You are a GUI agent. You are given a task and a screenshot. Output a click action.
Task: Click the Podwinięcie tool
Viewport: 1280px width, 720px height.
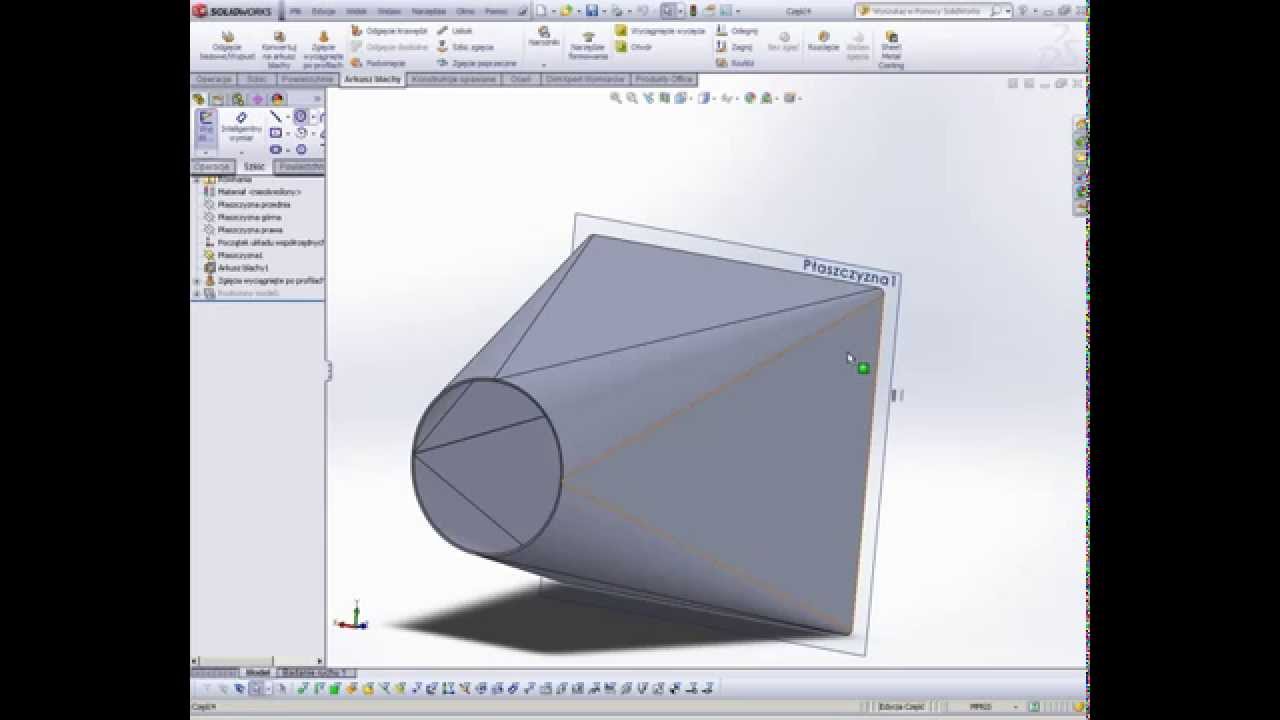[x=378, y=63]
